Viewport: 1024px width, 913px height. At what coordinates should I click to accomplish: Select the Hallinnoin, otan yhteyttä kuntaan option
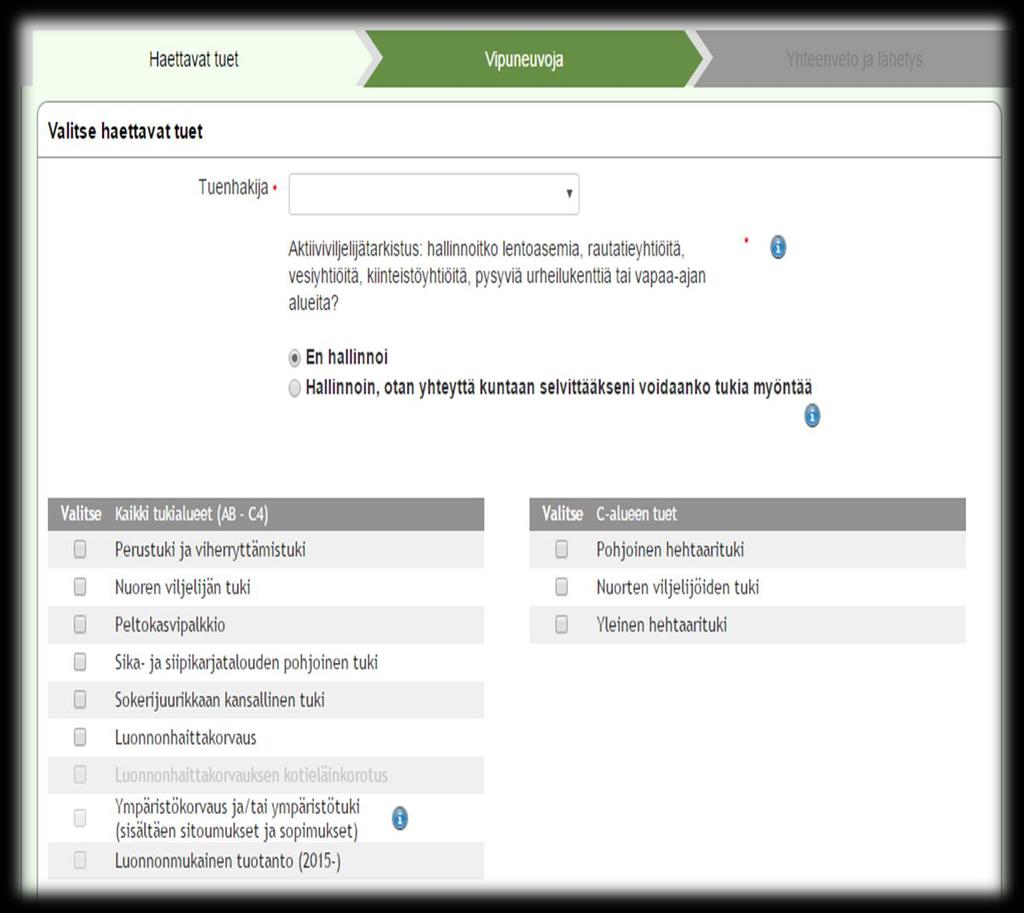(x=295, y=389)
